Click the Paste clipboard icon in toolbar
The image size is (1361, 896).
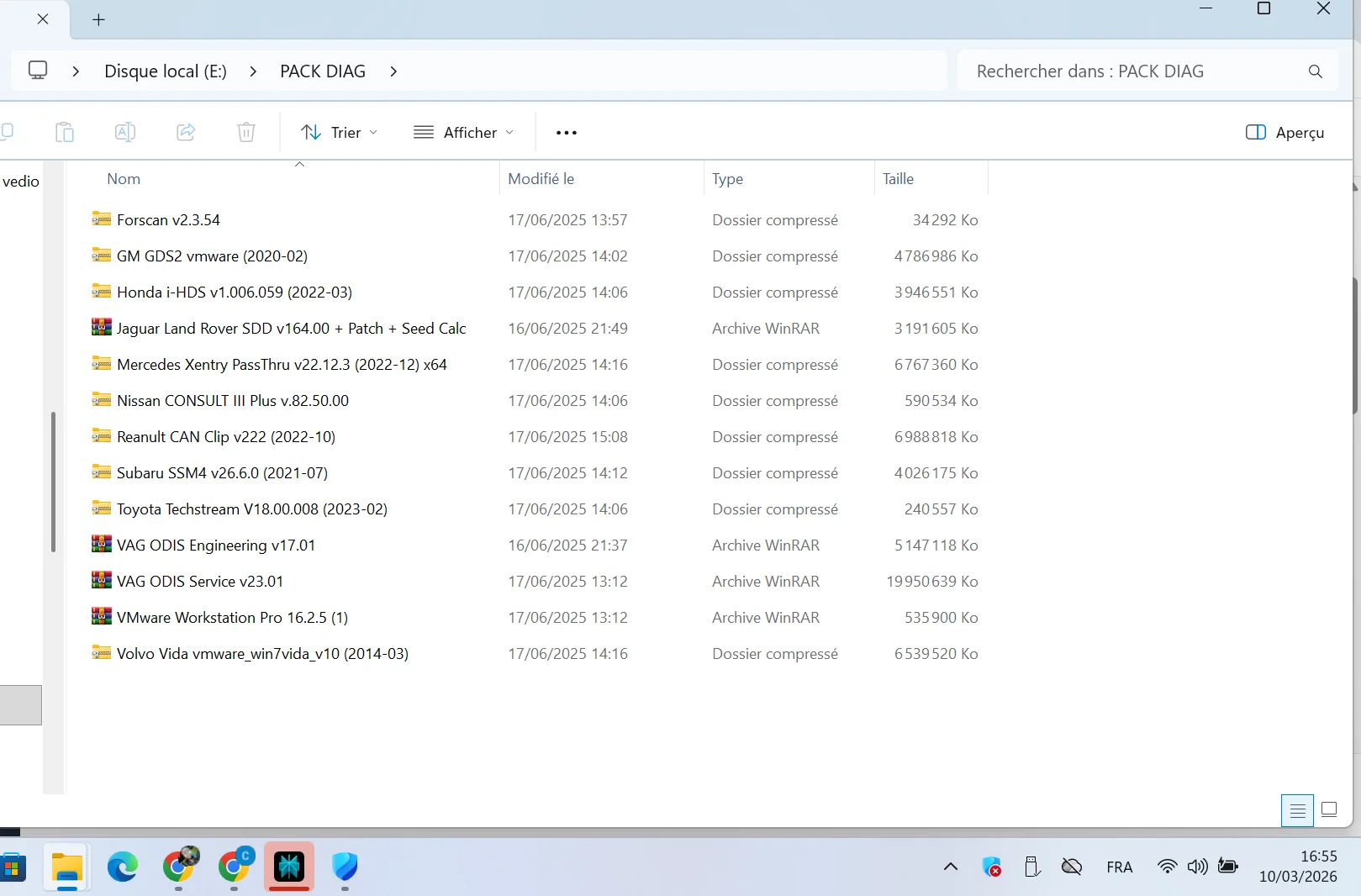pos(65,132)
